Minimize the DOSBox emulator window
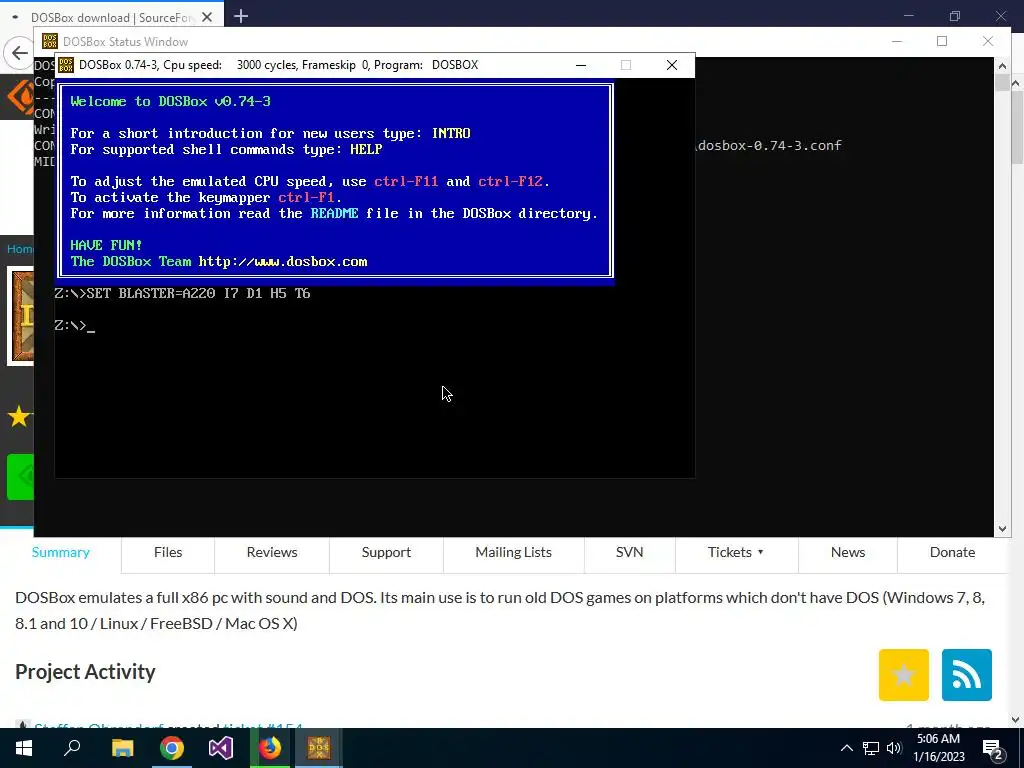Viewport: 1024px width, 768px height. click(581, 65)
